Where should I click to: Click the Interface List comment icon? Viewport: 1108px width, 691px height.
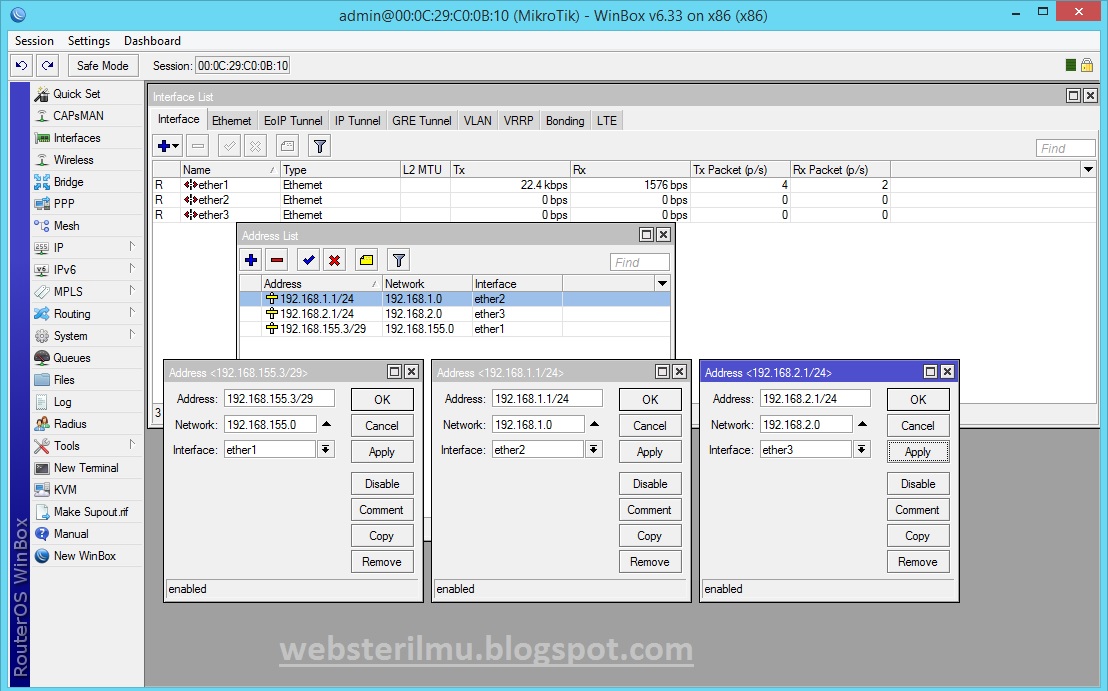click(287, 146)
